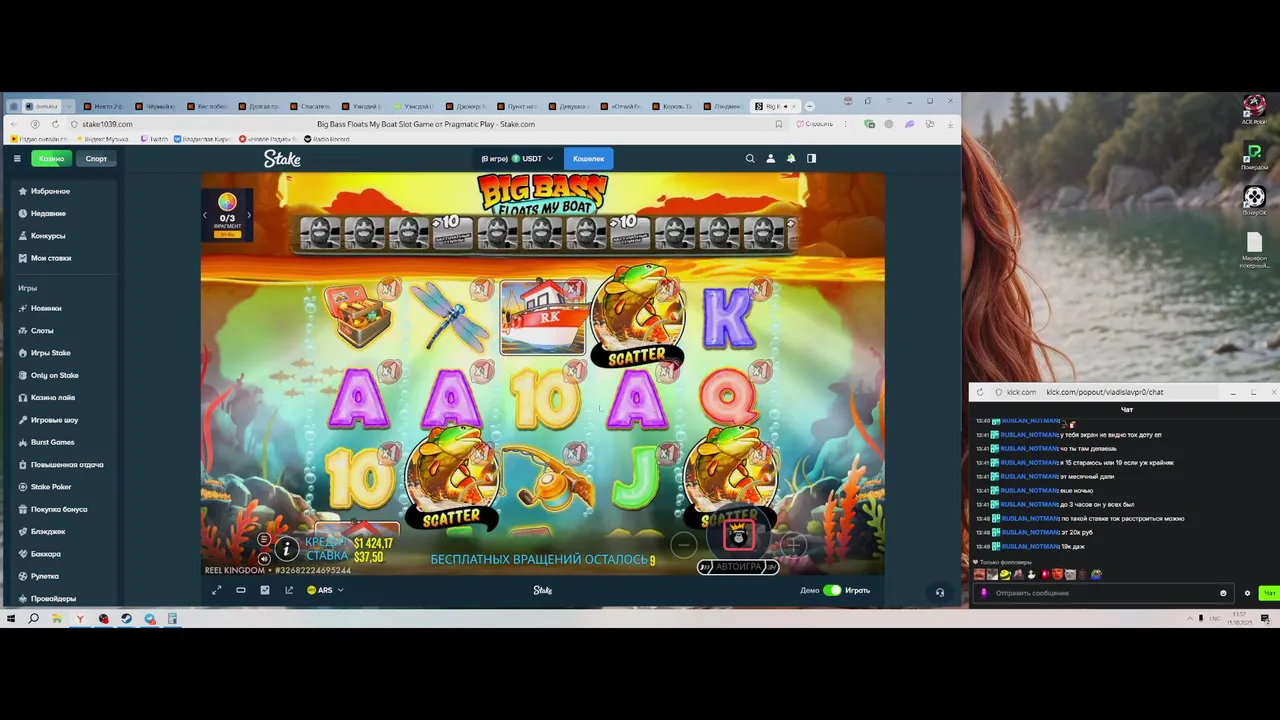
Task: Send message with green Чат button
Action: click(1269, 593)
